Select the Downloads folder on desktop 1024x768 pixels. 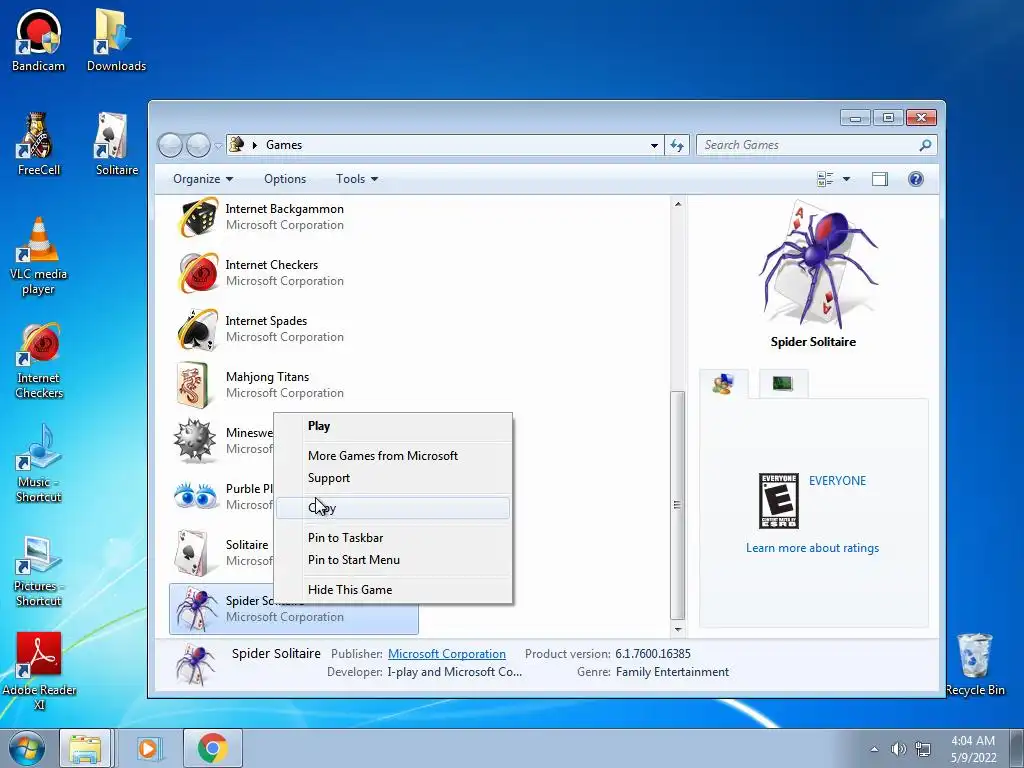116,40
